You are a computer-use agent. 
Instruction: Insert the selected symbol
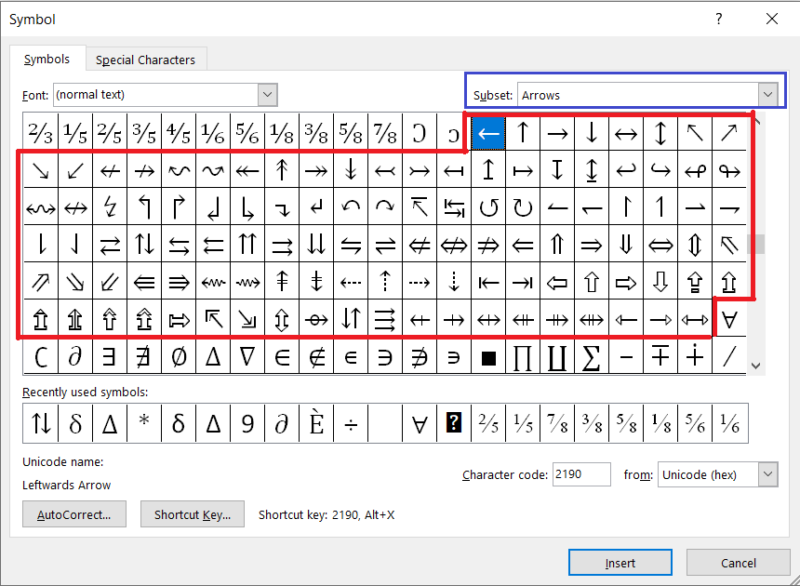[x=620, y=562]
